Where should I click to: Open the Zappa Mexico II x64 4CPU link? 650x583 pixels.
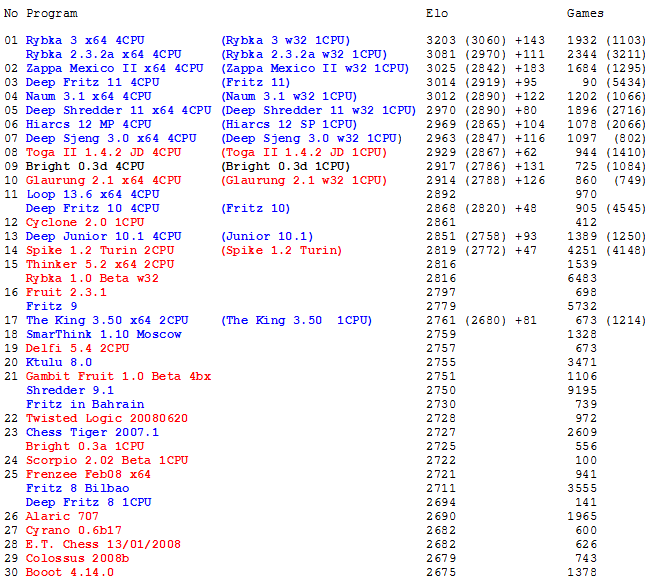click(x=114, y=69)
